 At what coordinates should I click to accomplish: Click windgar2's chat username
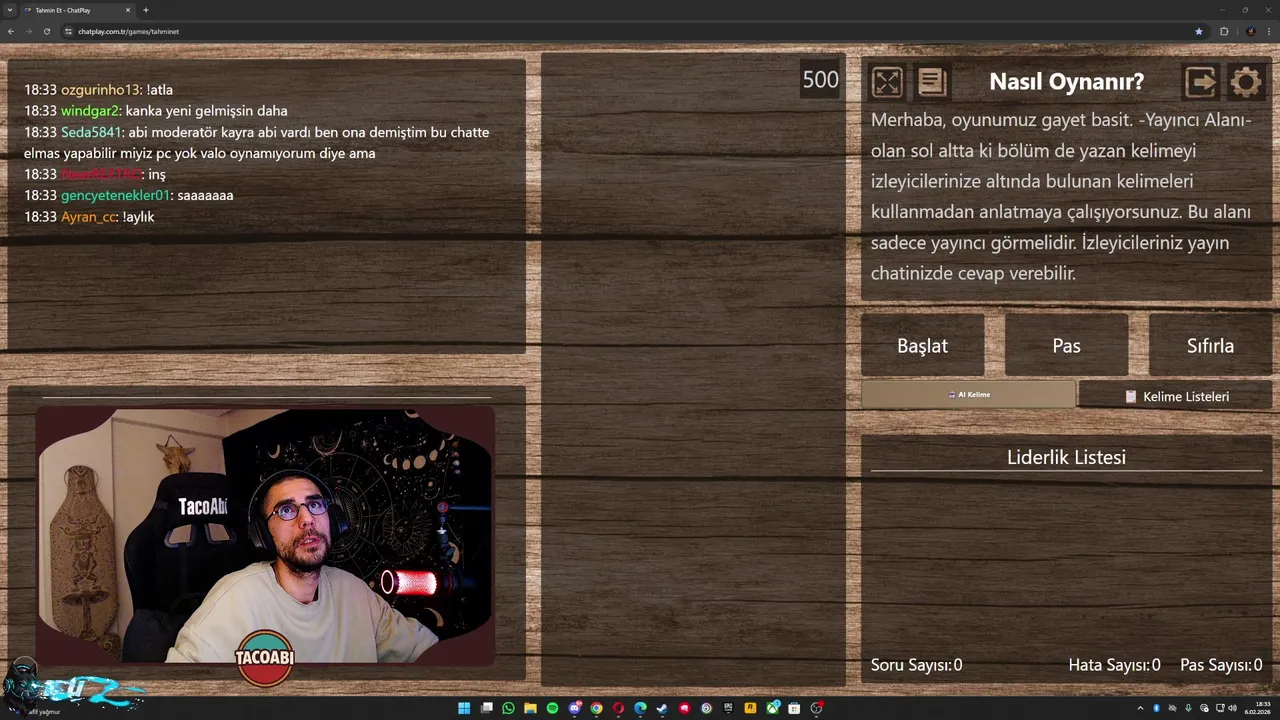[x=90, y=111]
